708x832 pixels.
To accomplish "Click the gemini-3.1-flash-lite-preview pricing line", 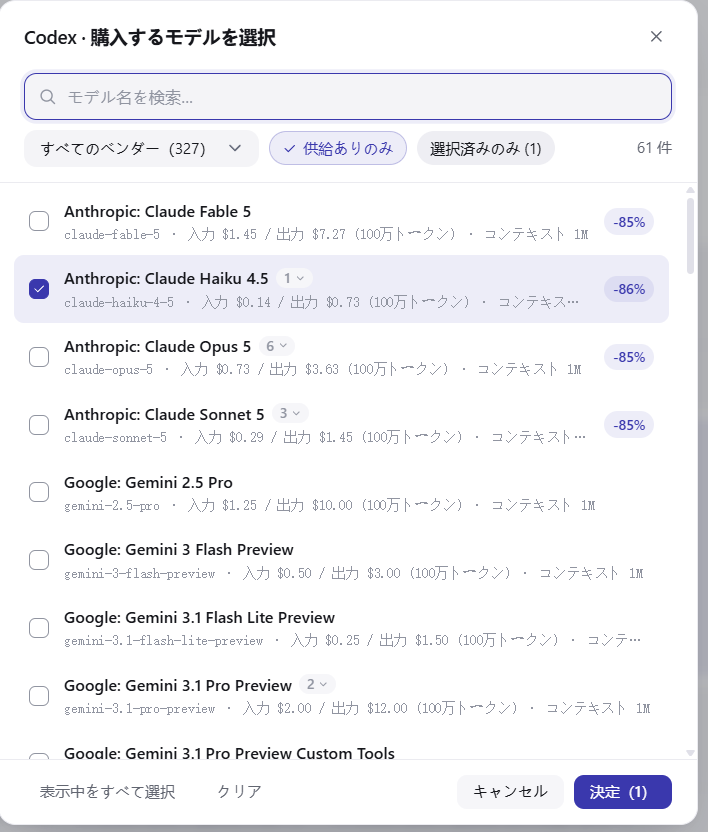I will [x=352, y=640].
